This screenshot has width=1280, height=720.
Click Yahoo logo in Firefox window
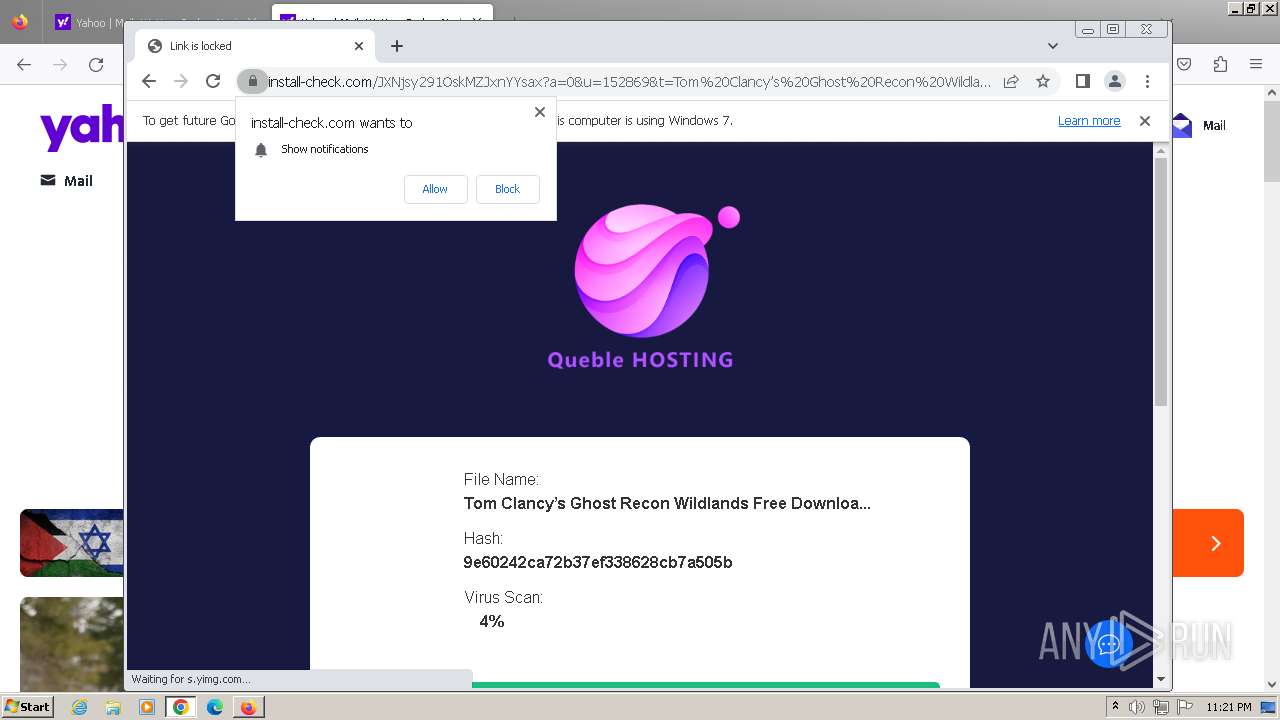(82, 129)
